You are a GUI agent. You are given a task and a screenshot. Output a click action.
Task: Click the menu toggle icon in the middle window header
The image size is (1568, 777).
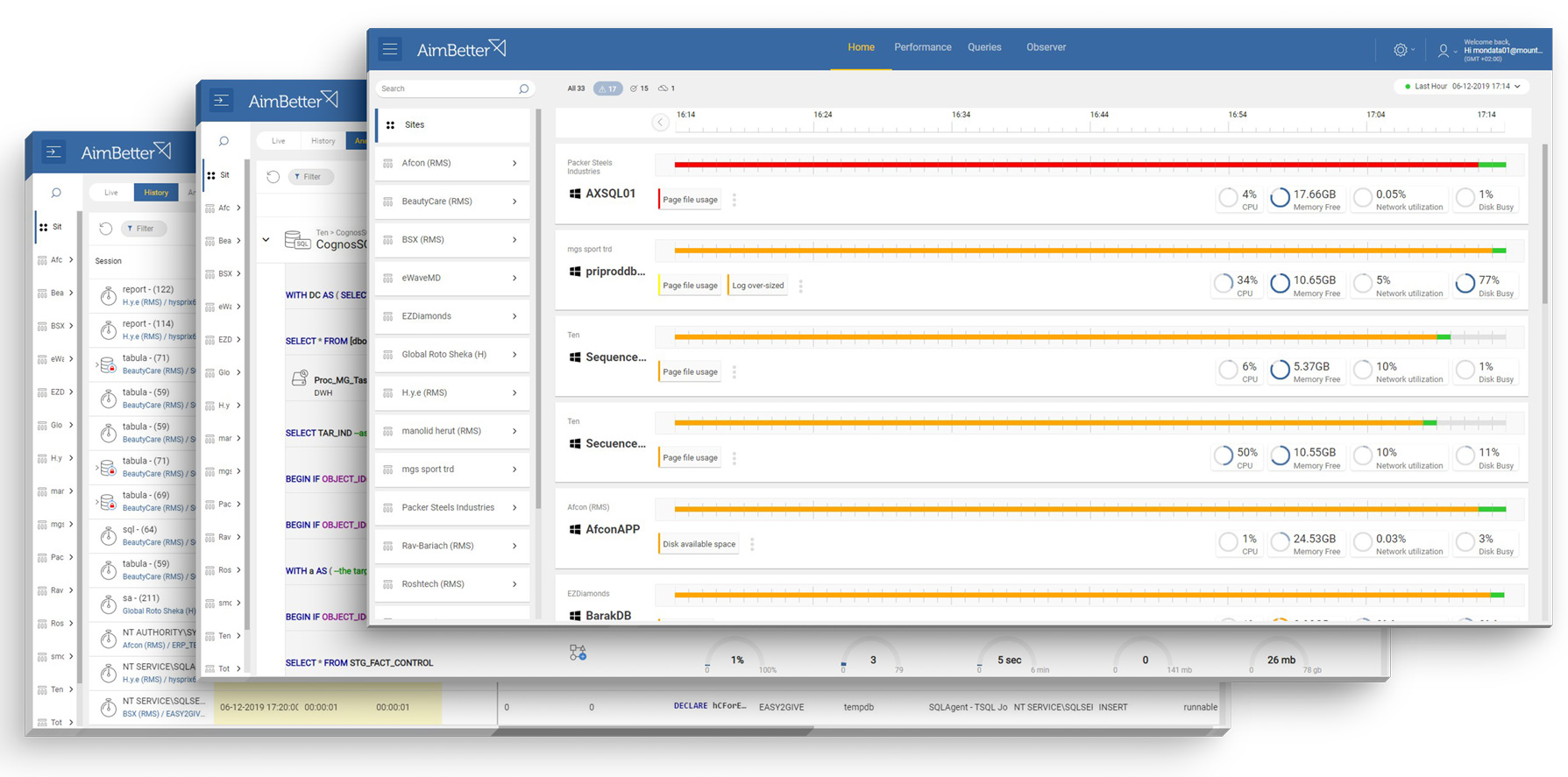[221, 101]
